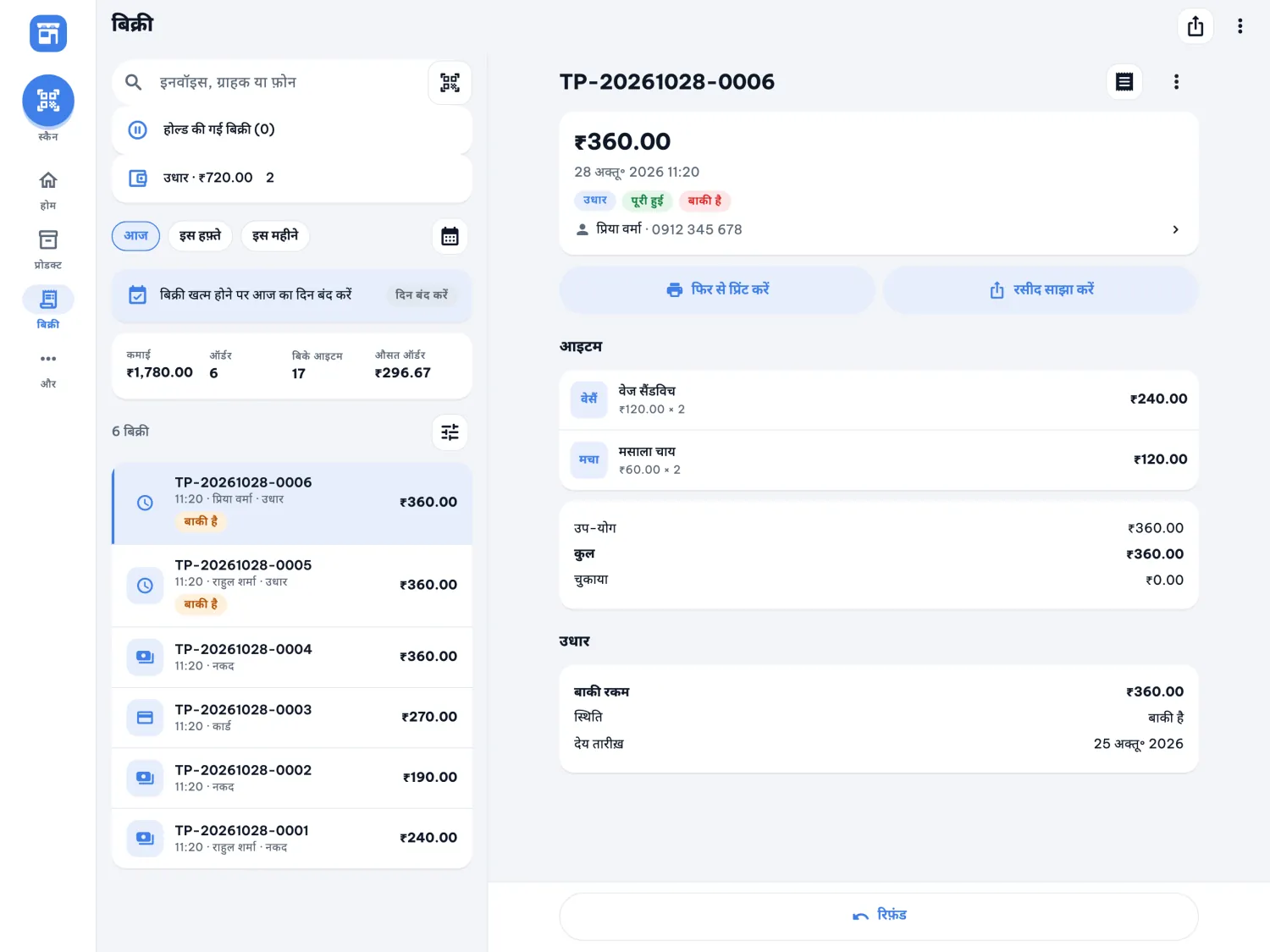Go to होम in the sidebar
The height and width of the screenshot is (952, 1270).
pos(48,190)
